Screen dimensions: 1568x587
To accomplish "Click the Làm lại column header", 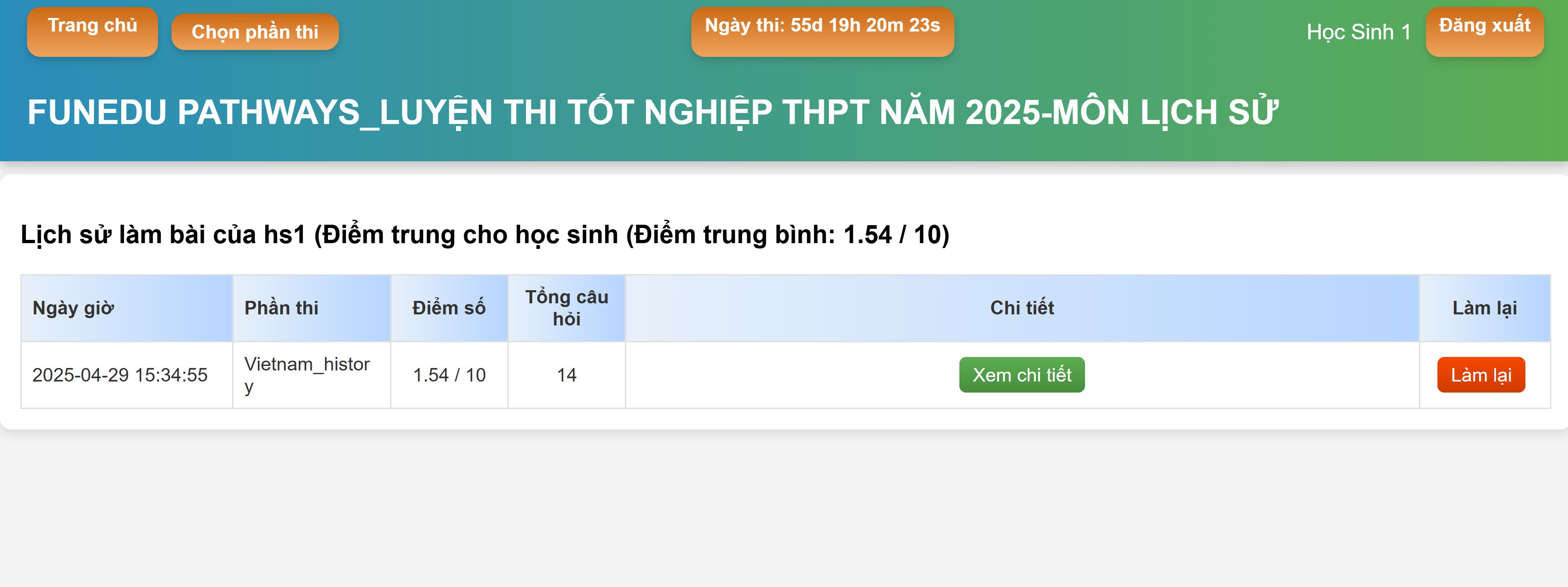I will coord(1485,308).
